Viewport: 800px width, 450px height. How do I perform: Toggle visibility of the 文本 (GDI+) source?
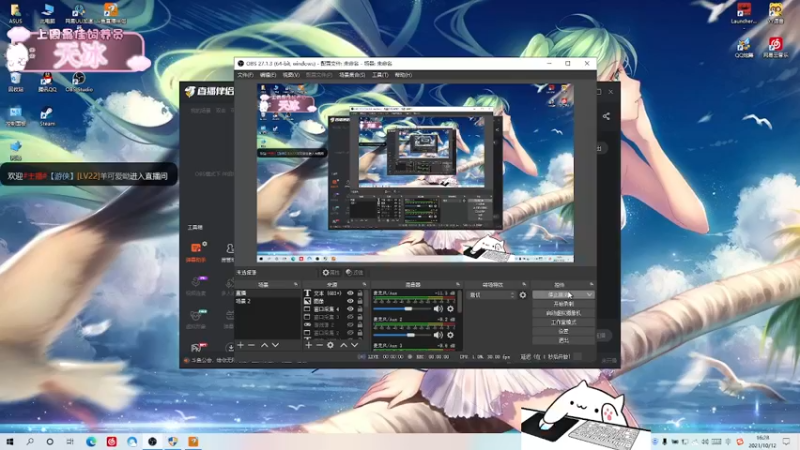350,293
